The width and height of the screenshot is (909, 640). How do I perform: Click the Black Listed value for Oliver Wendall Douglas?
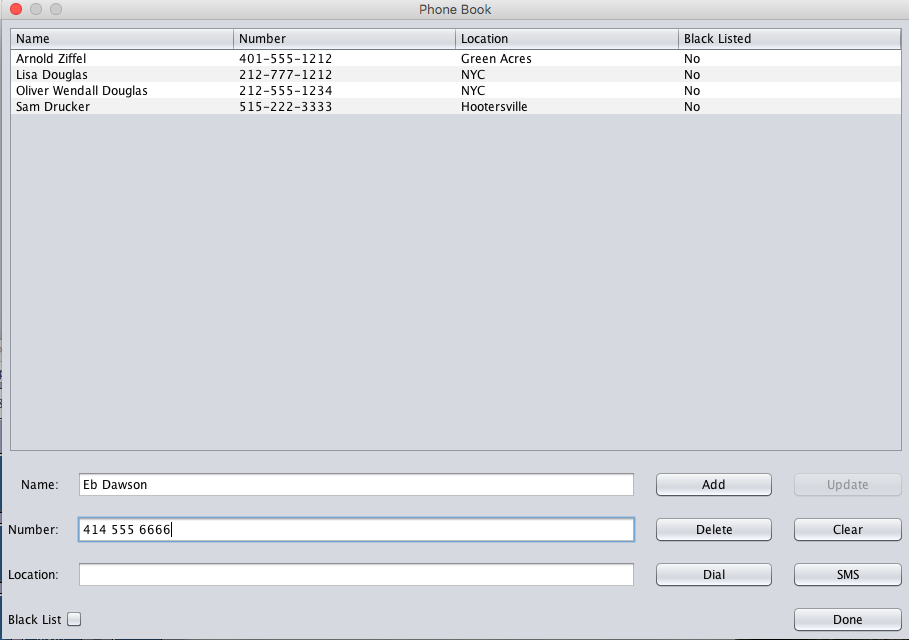point(692,90)
